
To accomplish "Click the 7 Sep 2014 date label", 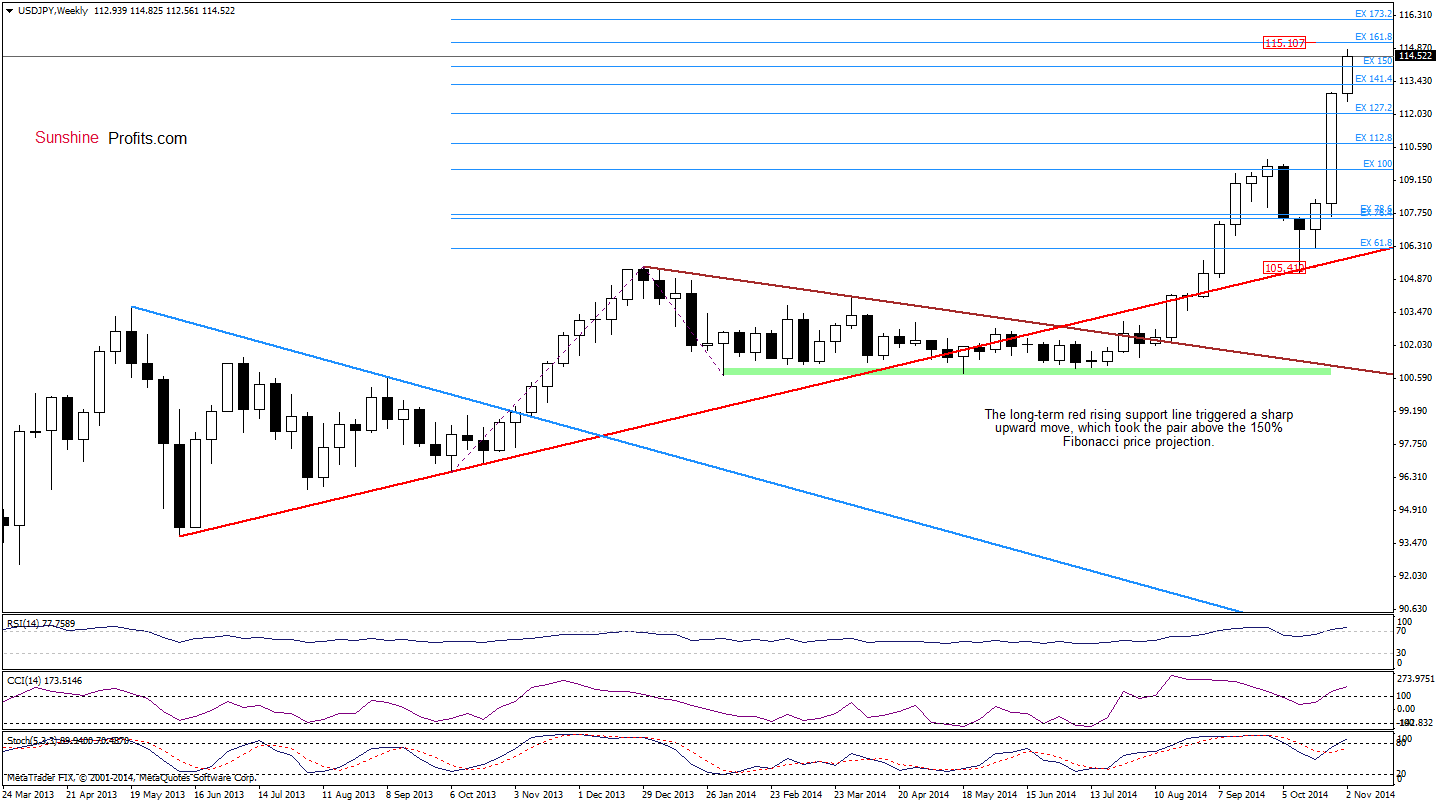I will (1244, 795).
